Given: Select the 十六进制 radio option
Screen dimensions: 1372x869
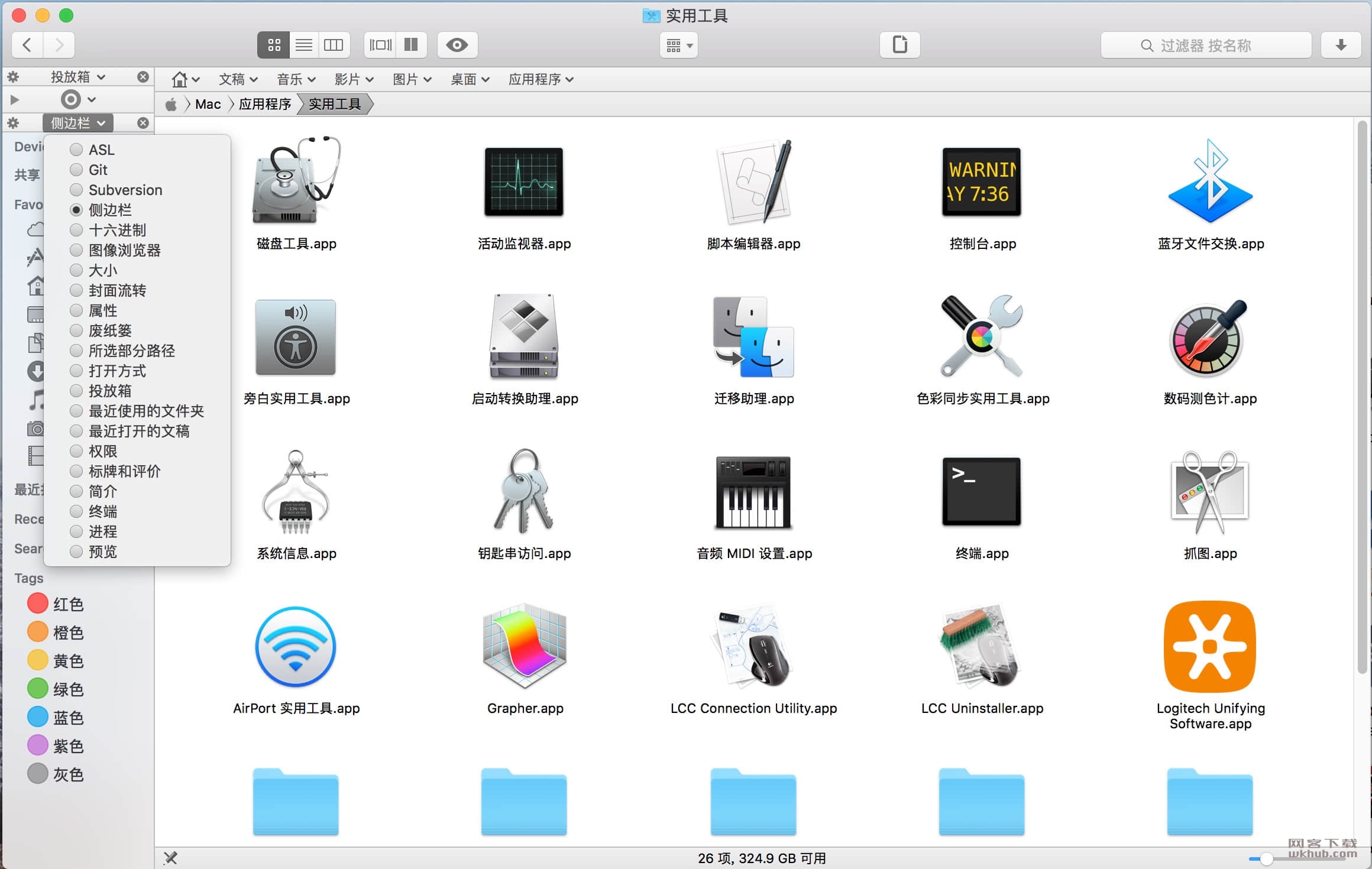Looking at the screenshot, I should tap(76, 230).
